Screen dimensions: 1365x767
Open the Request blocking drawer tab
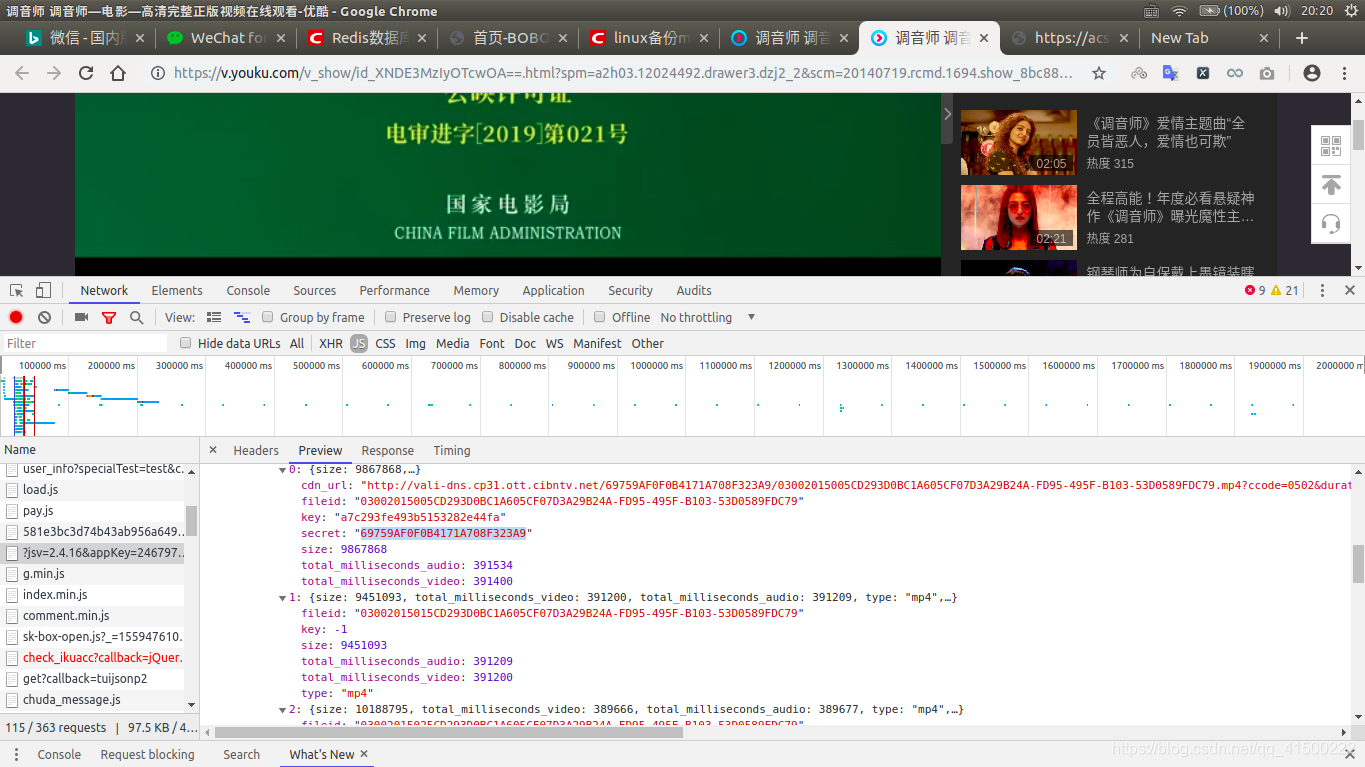(x=148, y=754)
